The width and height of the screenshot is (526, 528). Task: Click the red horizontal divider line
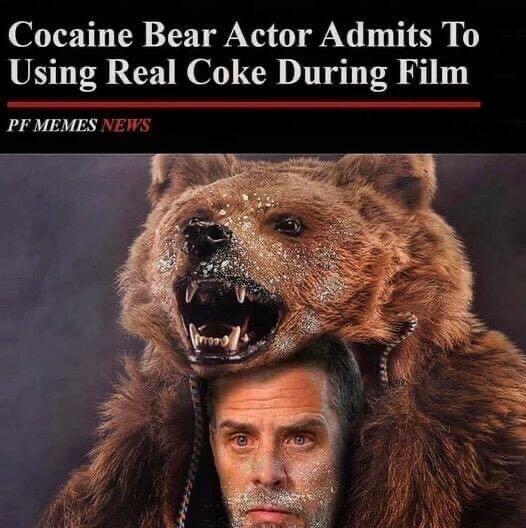tap(244, 105)
